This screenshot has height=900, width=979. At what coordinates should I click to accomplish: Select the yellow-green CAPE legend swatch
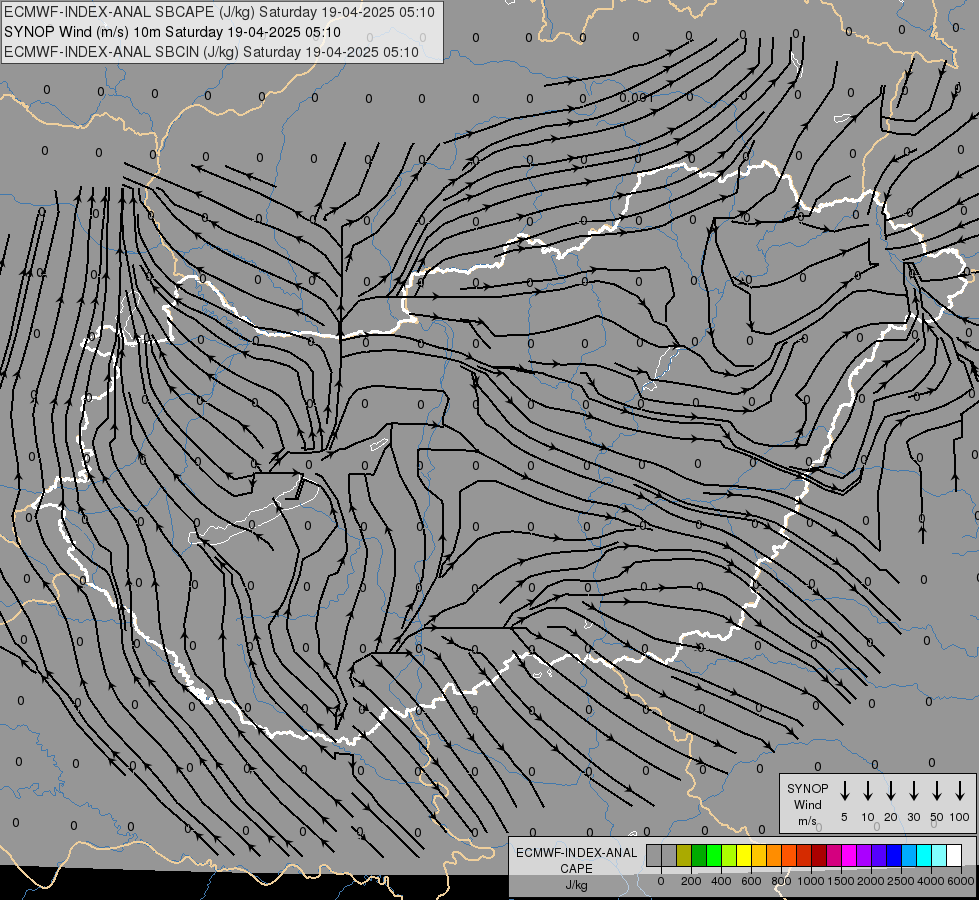point(729,856)
